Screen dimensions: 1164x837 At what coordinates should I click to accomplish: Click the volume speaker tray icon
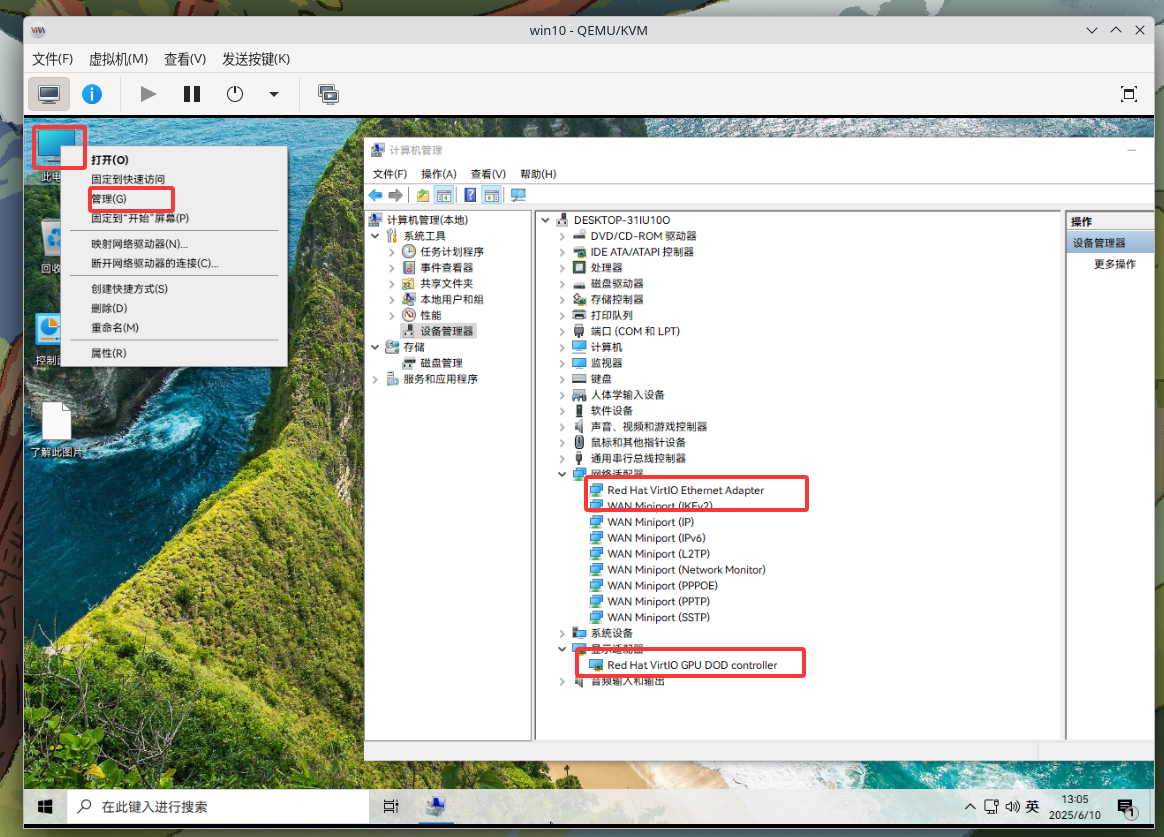click(x=1012, y=807)
